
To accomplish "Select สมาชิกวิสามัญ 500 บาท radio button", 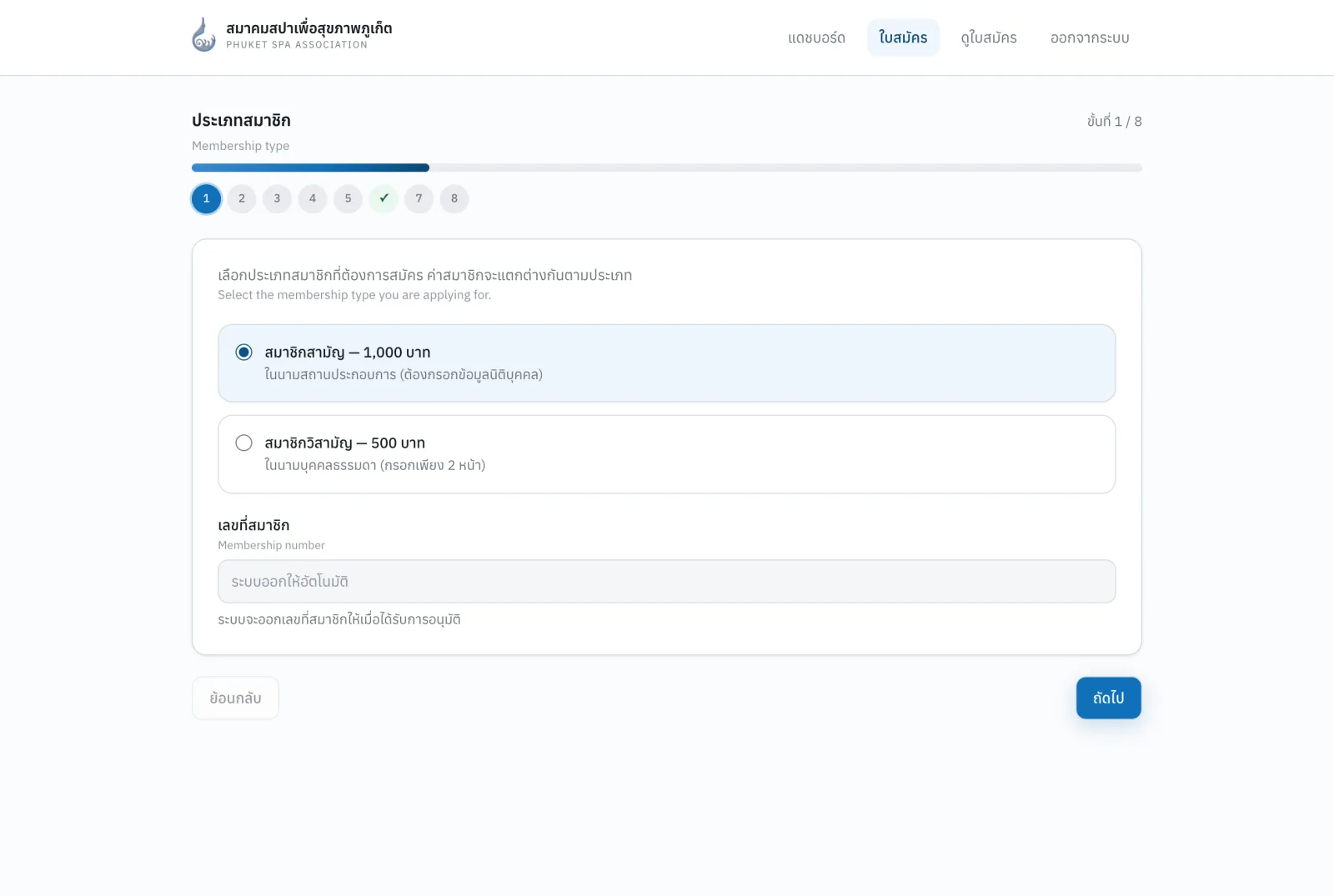I will coord(243,443).
